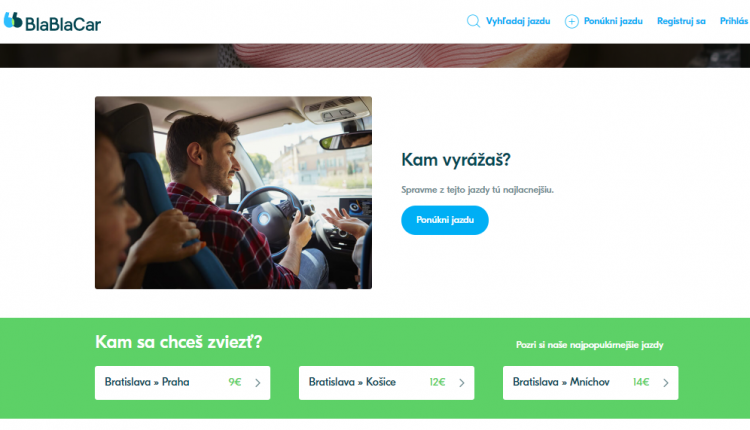Open Pozri si naše najpopulárnejšie jazdy link
Viewport: 750px width, 430px height.
[x=590, y=345]
